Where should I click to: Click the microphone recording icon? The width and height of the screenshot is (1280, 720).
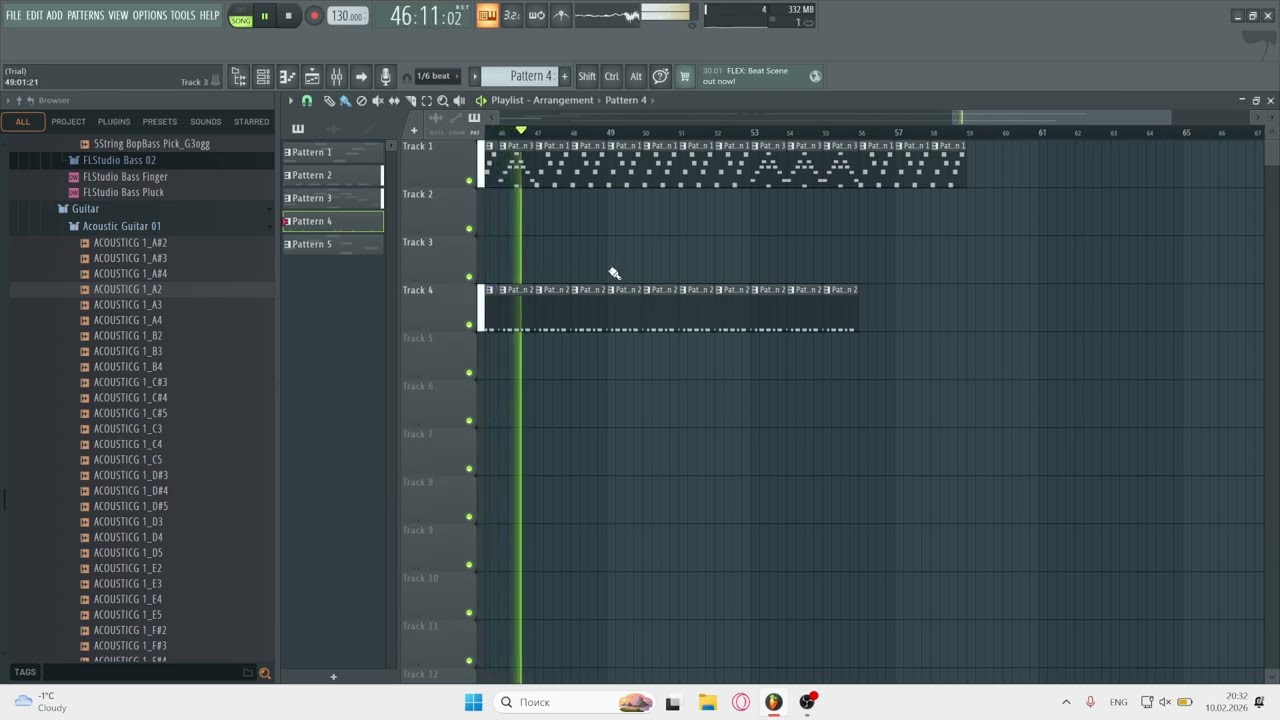pos(385,77)
